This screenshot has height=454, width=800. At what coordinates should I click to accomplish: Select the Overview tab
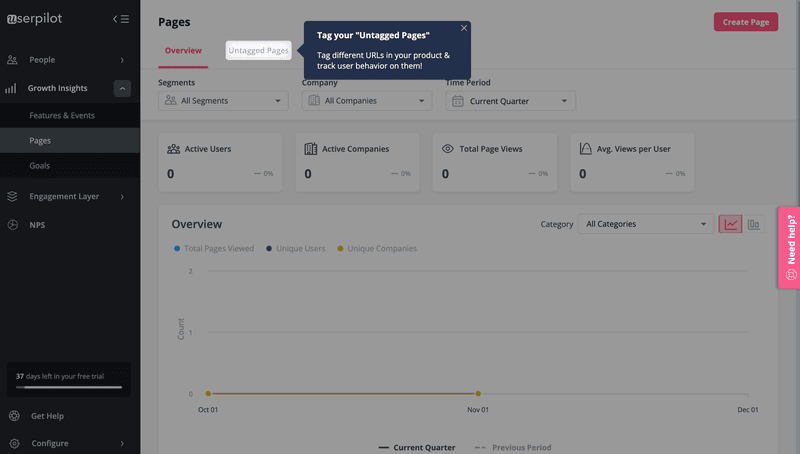click(x=183, y=51)
